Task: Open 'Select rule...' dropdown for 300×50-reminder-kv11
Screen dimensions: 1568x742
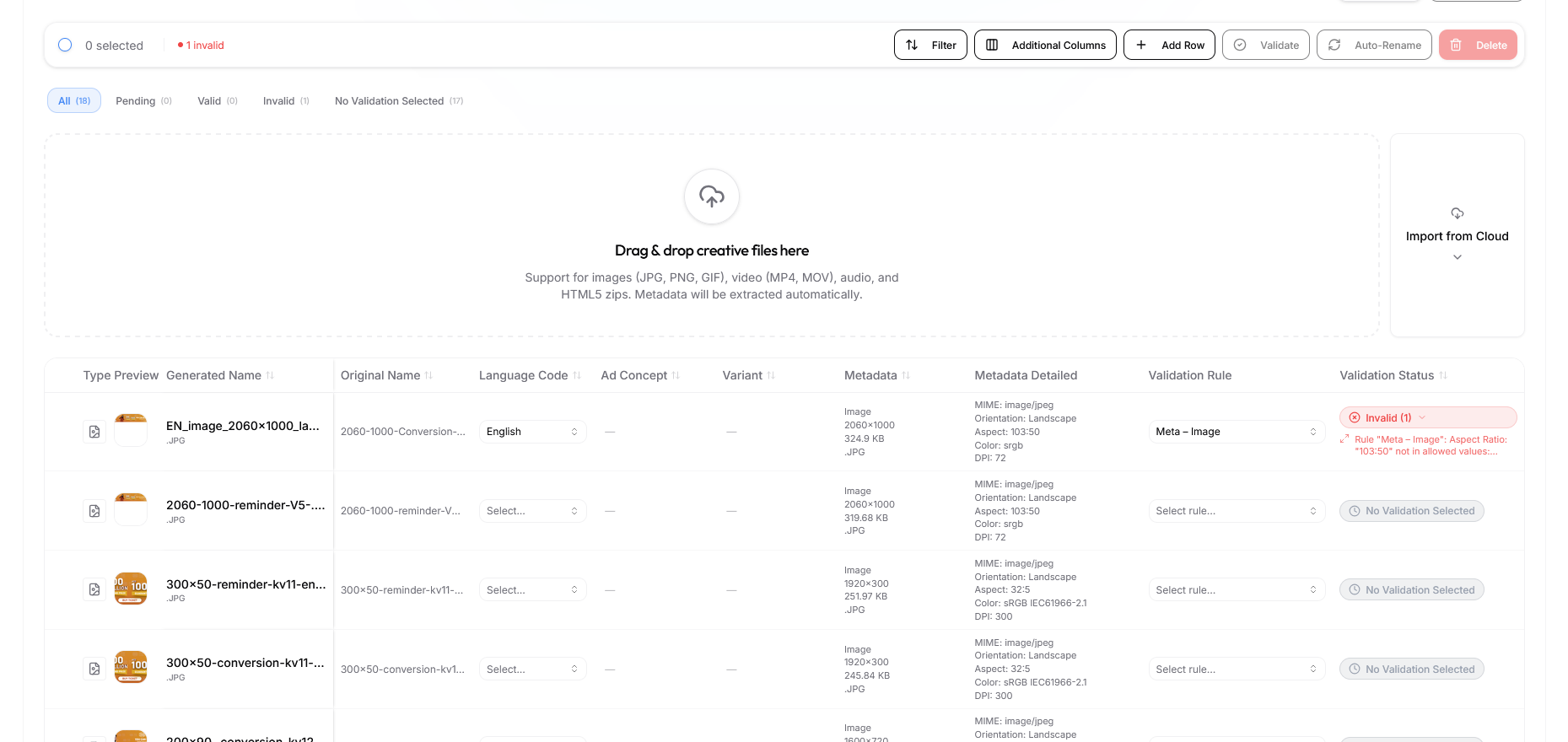Action: click(x=1237, y=590)
